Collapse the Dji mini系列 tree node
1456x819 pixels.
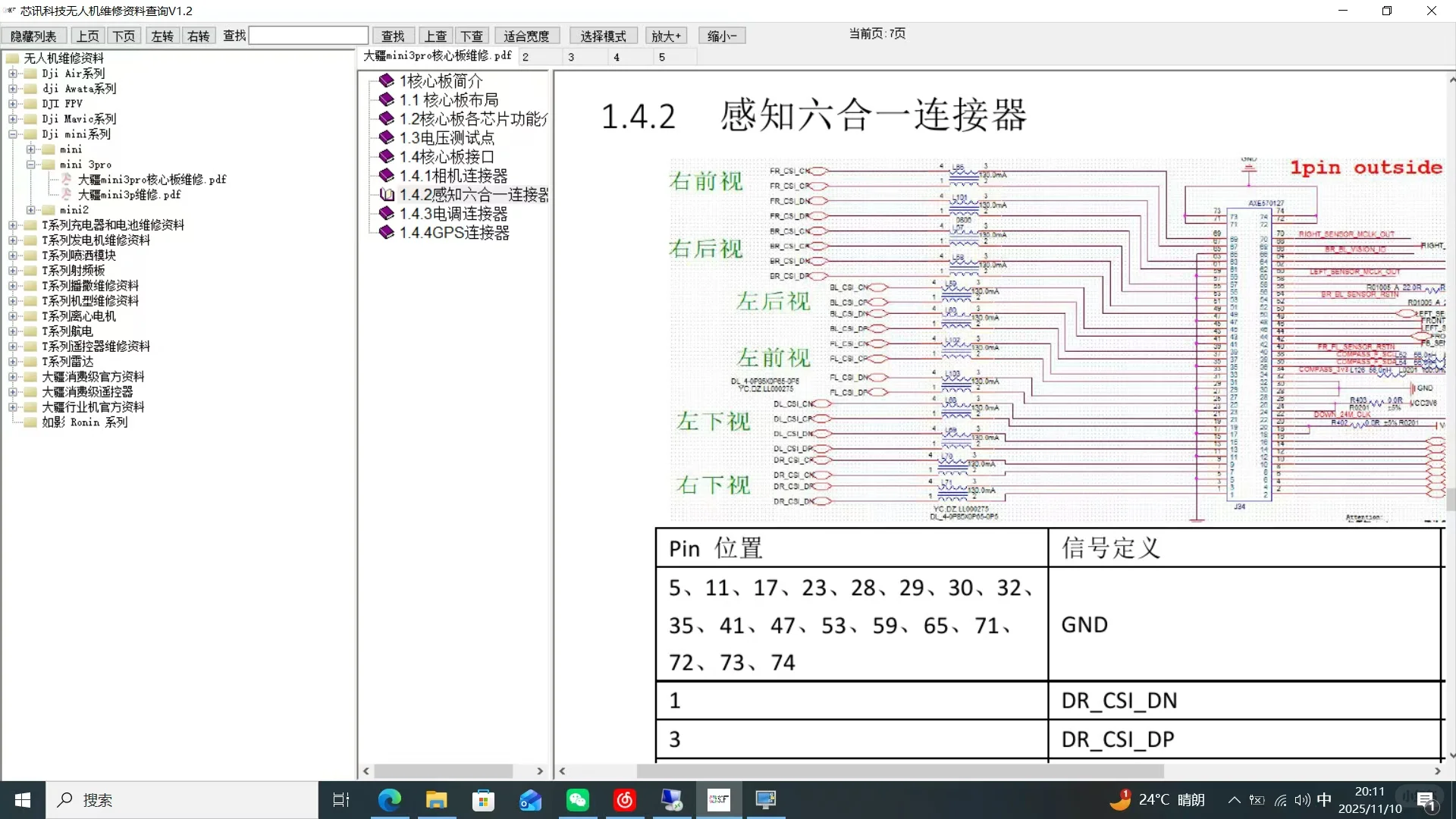pos(12,133)
